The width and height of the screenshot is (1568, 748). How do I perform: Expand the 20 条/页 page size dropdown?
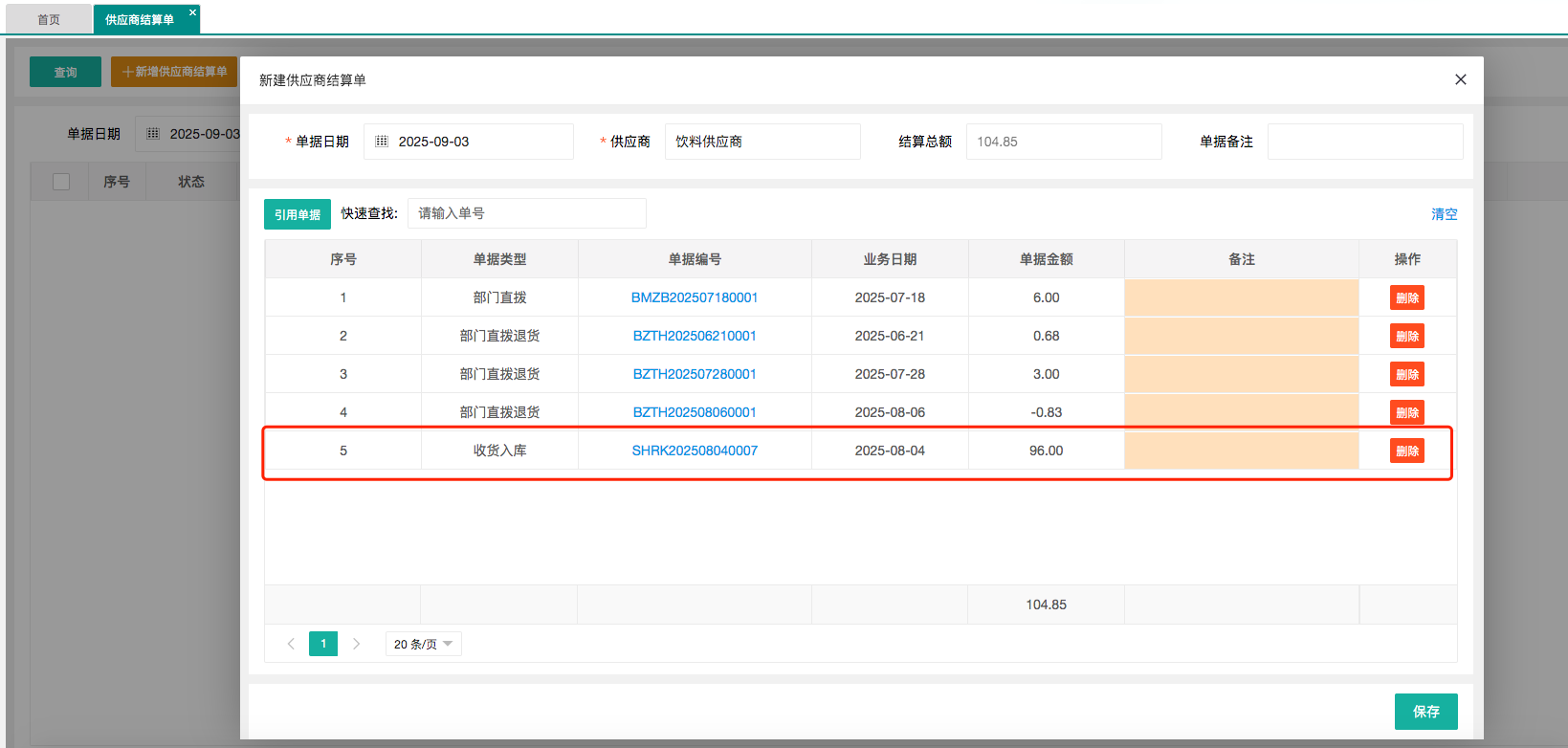tap(423, 644)
